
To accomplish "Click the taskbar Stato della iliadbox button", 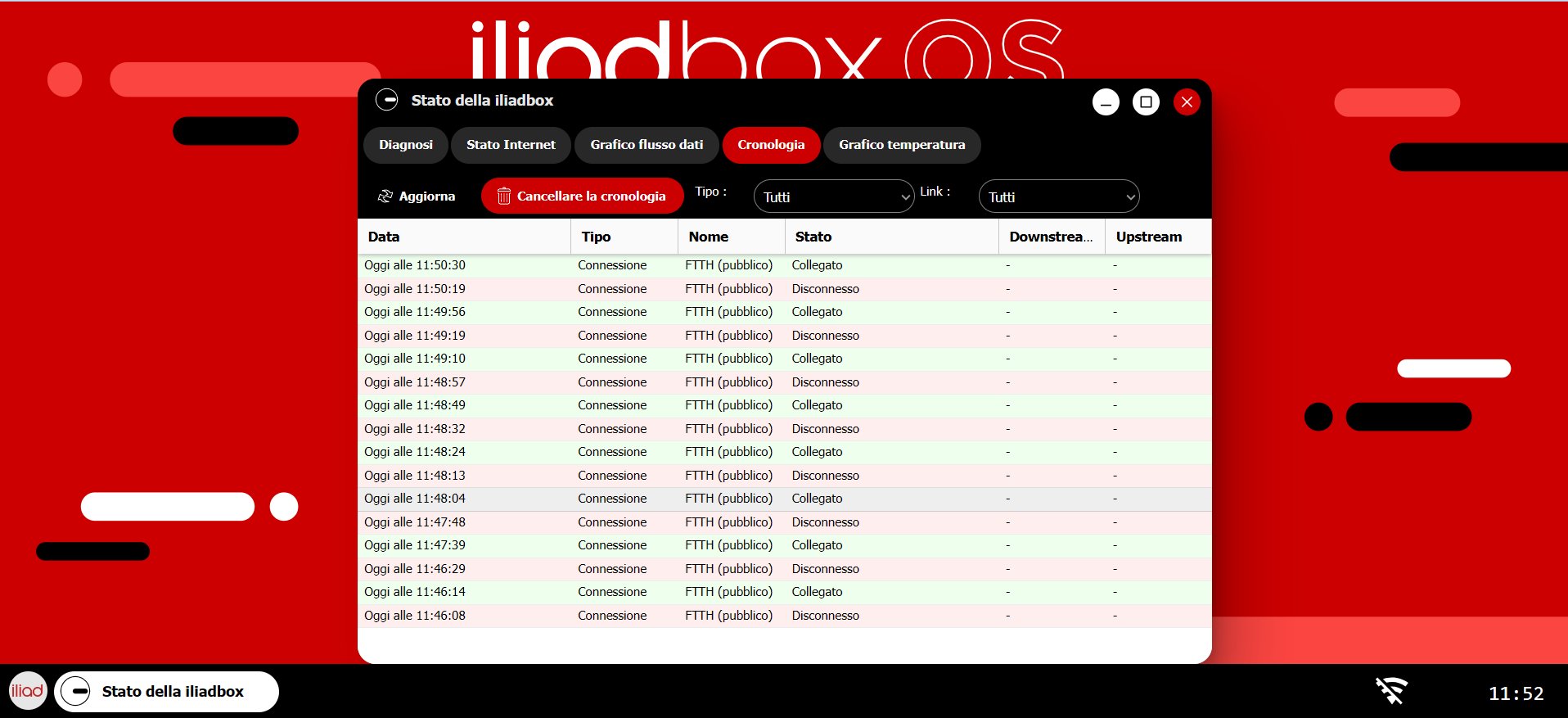I will pos(167,692).
